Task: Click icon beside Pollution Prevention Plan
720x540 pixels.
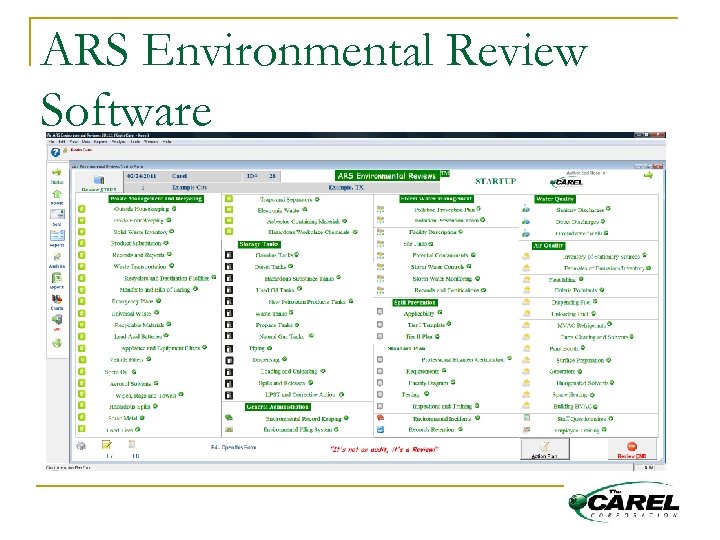Action: click(380, 209)
